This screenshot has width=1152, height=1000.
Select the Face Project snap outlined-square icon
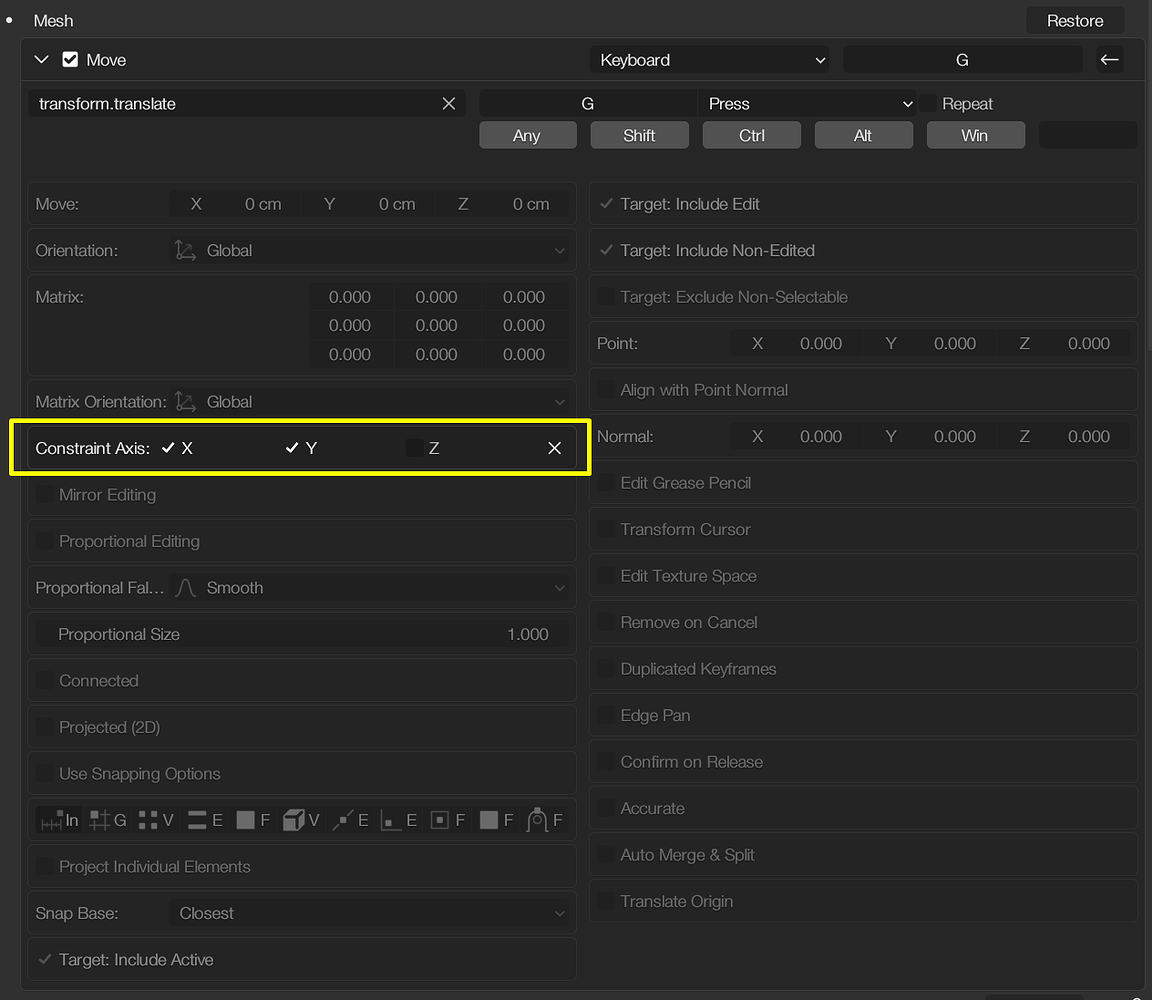pyautogui.click(x=439, y=820)
